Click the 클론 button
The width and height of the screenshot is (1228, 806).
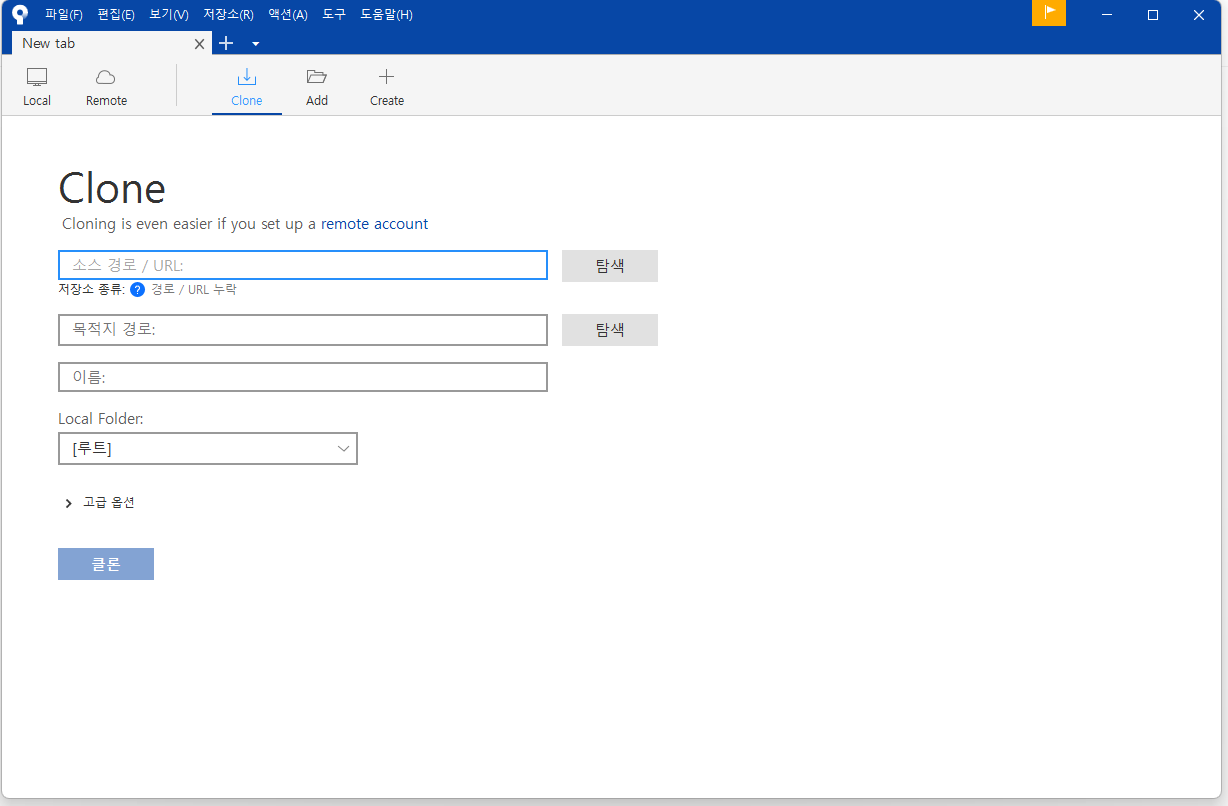[x=106, y=564]
